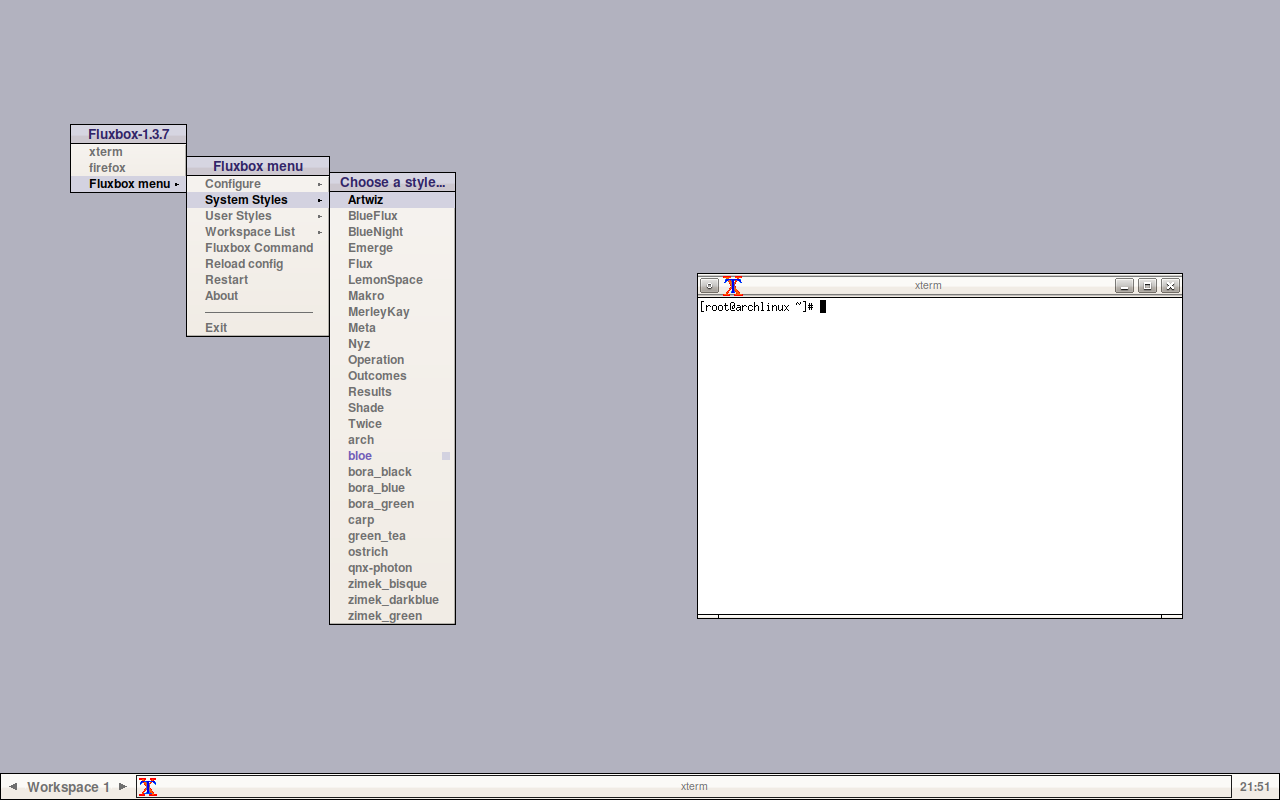Click the xterm icon in window titlebar
The width and height of the screenshot is (1280, 800).
coord(733,285)
